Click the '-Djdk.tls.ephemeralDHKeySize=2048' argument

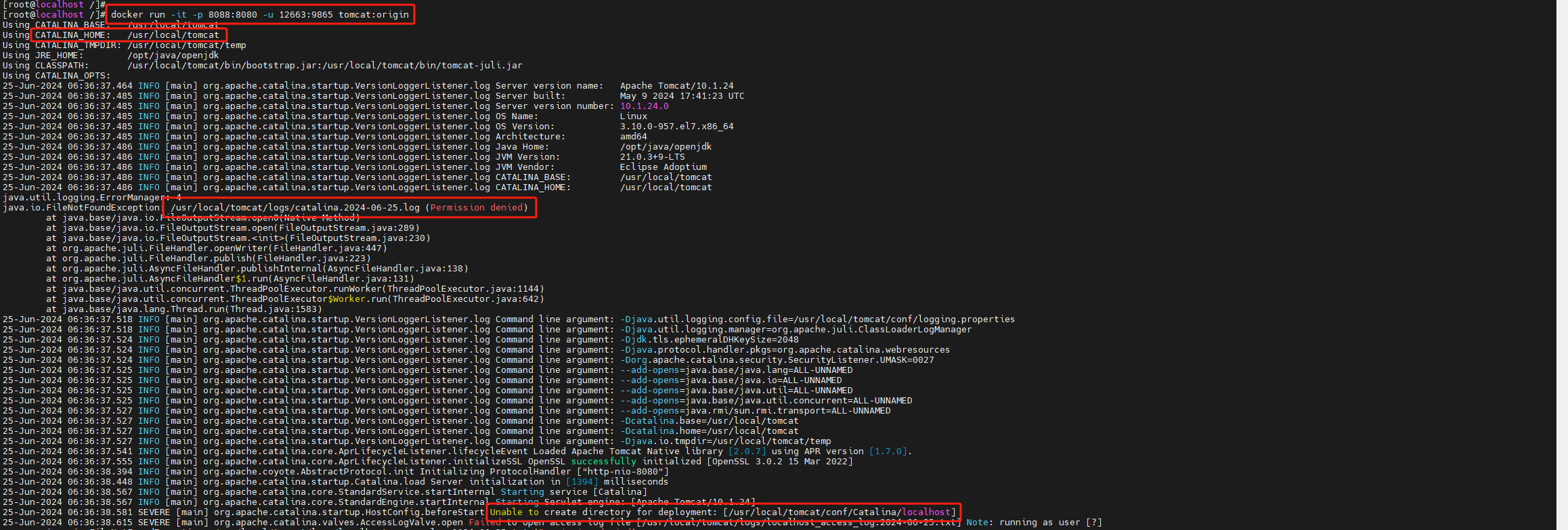(710, 339)
